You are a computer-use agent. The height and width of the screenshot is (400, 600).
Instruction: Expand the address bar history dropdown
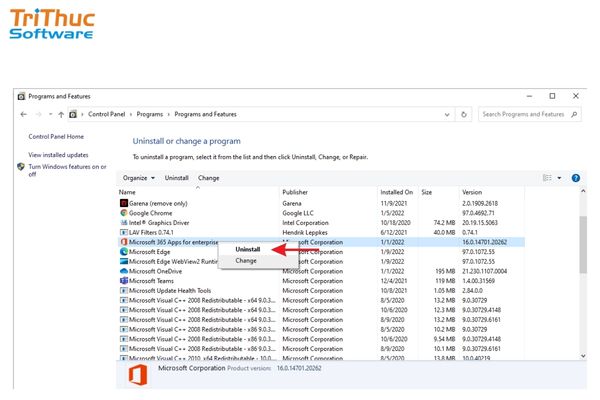coord(447,114)
